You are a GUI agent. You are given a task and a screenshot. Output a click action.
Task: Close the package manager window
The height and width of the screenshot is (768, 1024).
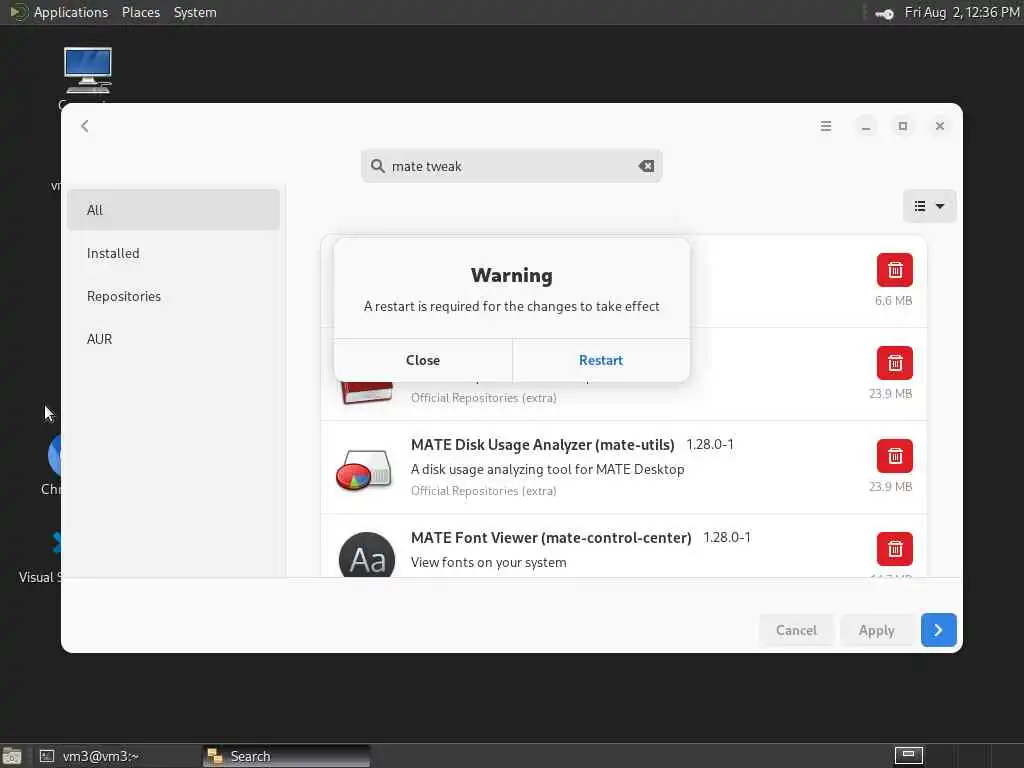(940, 126)
